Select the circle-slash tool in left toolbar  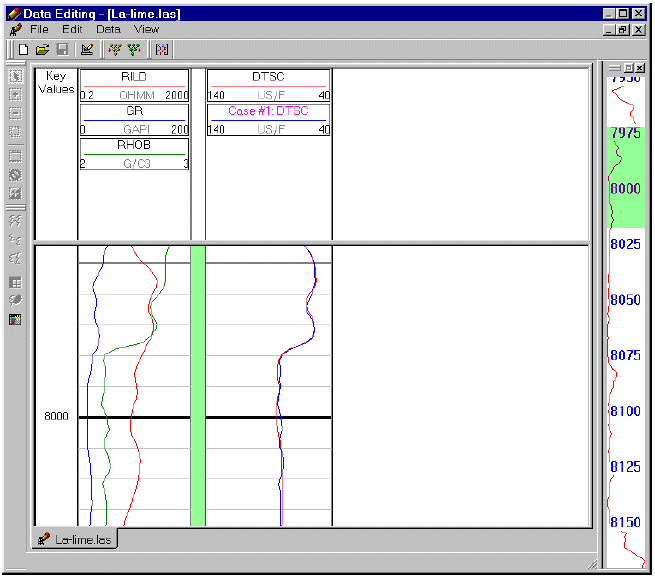[x=15, y=175]
